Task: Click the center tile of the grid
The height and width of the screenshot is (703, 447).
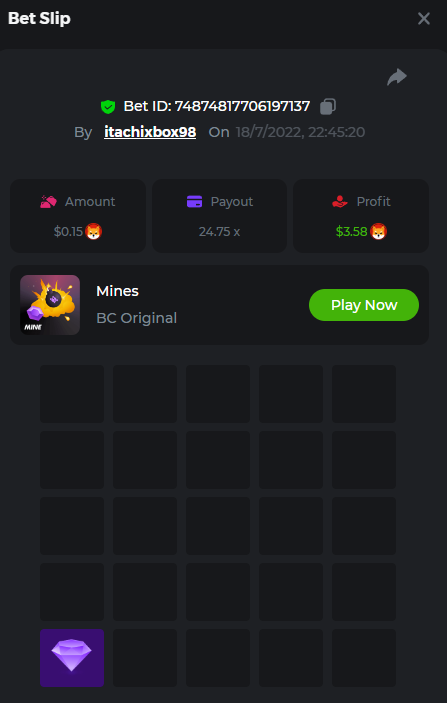Action: tap(218, 526)
